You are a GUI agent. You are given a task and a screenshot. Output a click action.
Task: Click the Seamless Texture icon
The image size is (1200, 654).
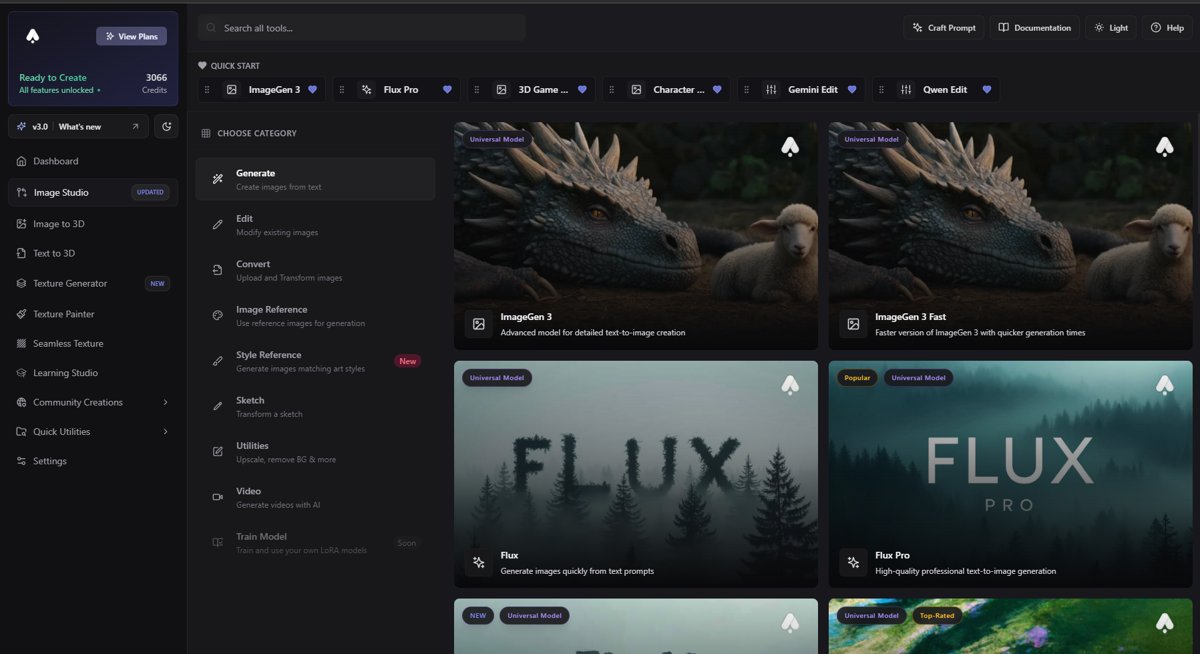[22, 343]
